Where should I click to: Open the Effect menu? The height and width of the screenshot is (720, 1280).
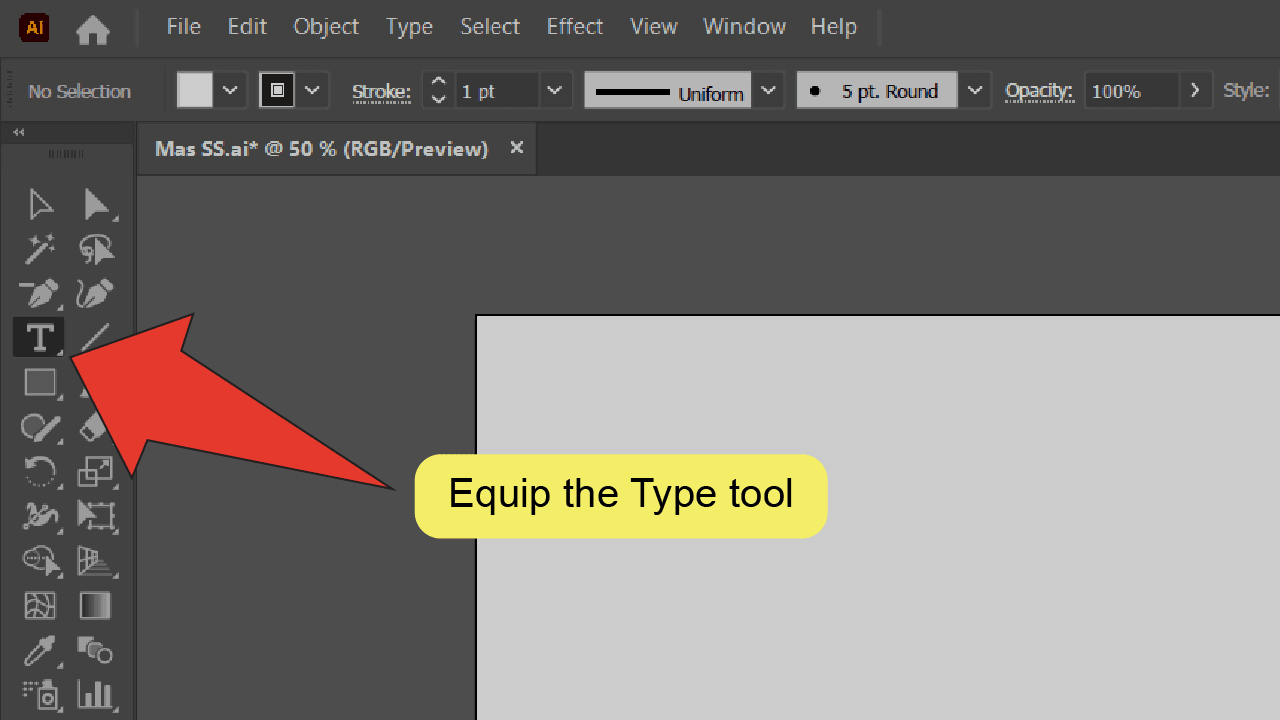[575, 27]
